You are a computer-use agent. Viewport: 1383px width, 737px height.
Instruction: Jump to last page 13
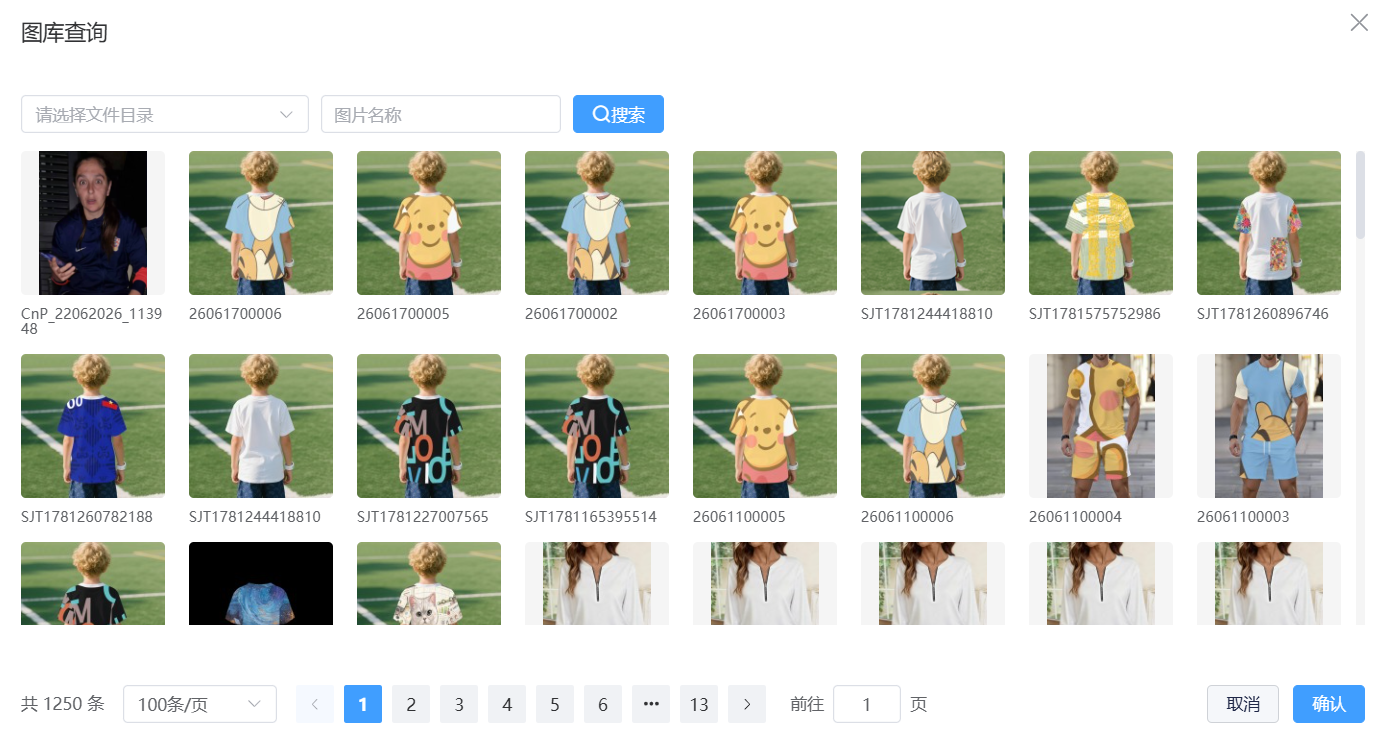(x=699, y=704)
